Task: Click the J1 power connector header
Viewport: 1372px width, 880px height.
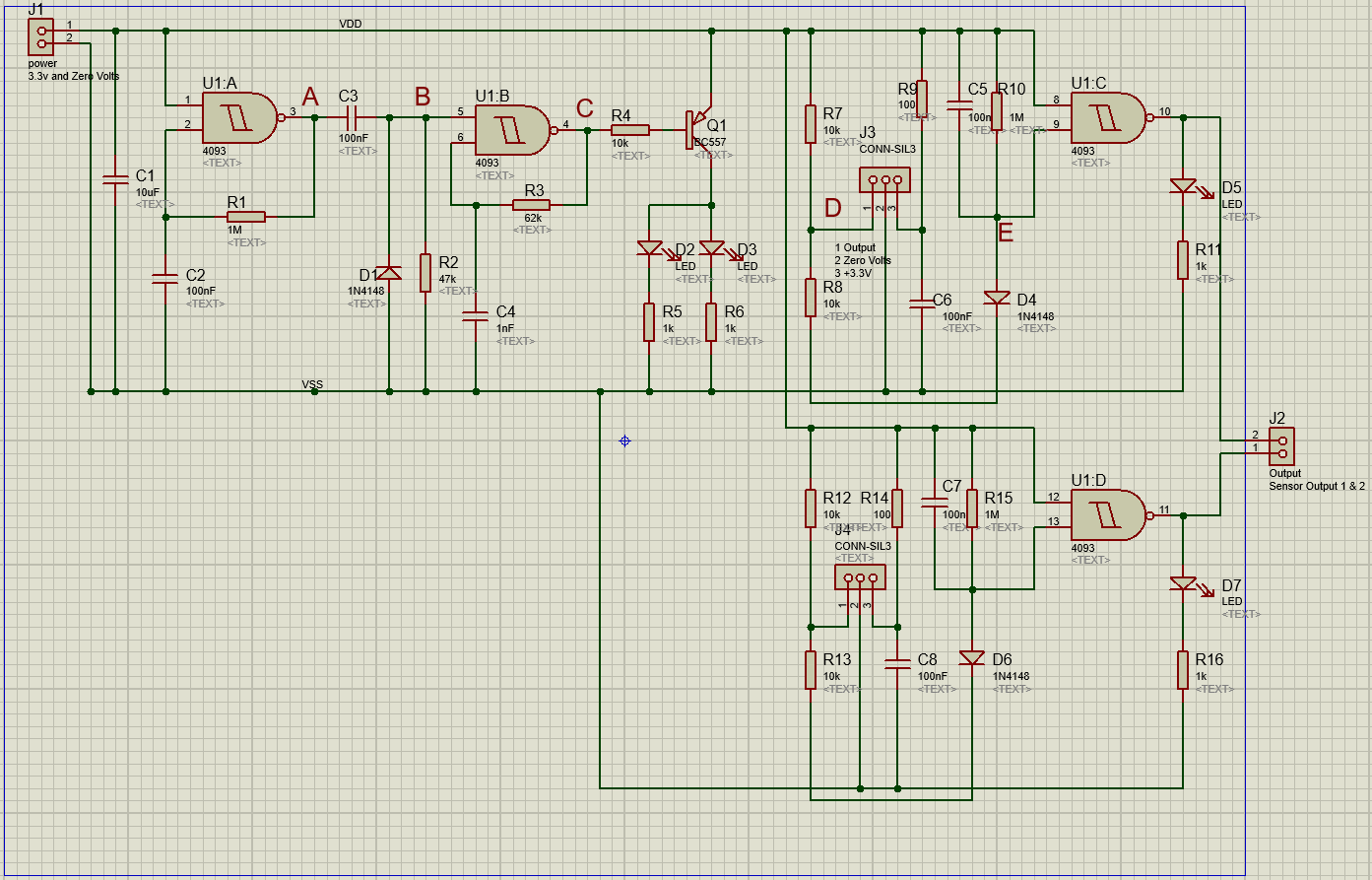Action: pos(40,34)
